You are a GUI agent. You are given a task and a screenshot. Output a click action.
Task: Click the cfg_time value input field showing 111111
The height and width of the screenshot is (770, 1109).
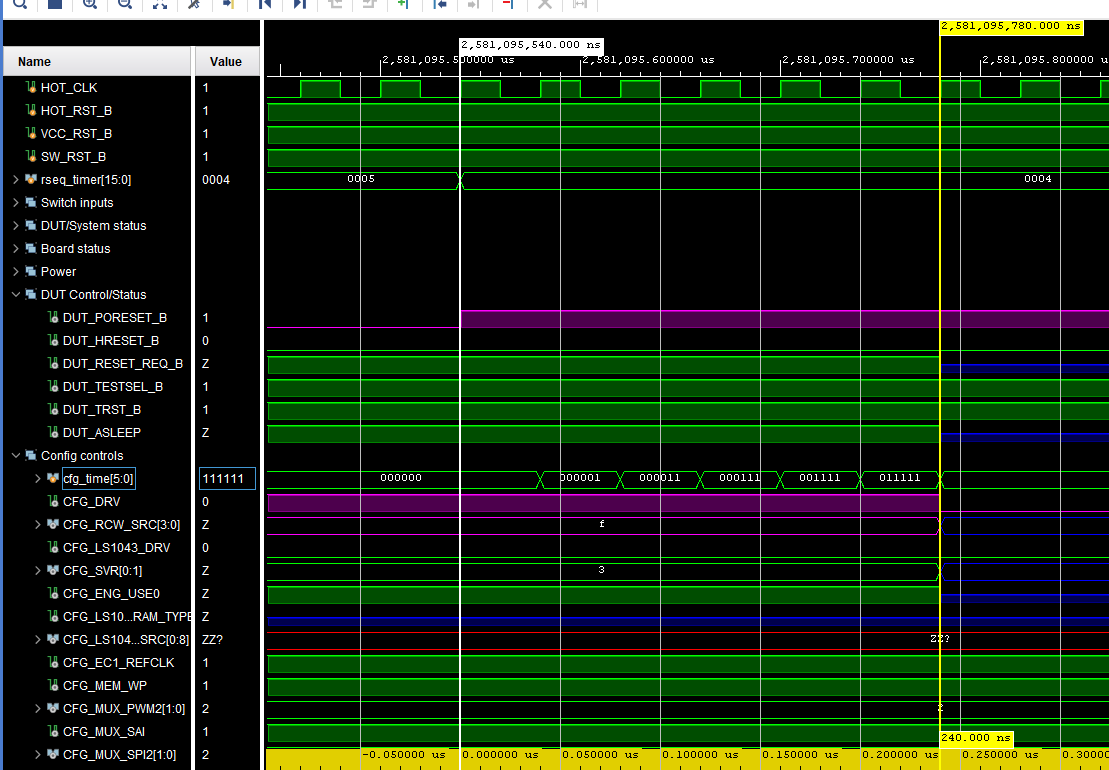coord(226,478)
